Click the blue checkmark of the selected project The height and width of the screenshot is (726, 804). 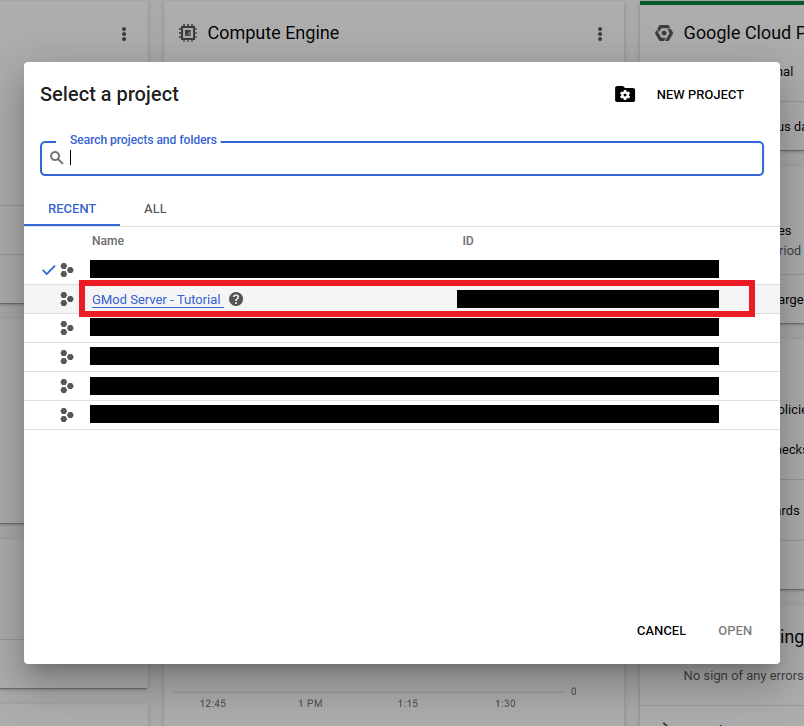tap(48, 270)
